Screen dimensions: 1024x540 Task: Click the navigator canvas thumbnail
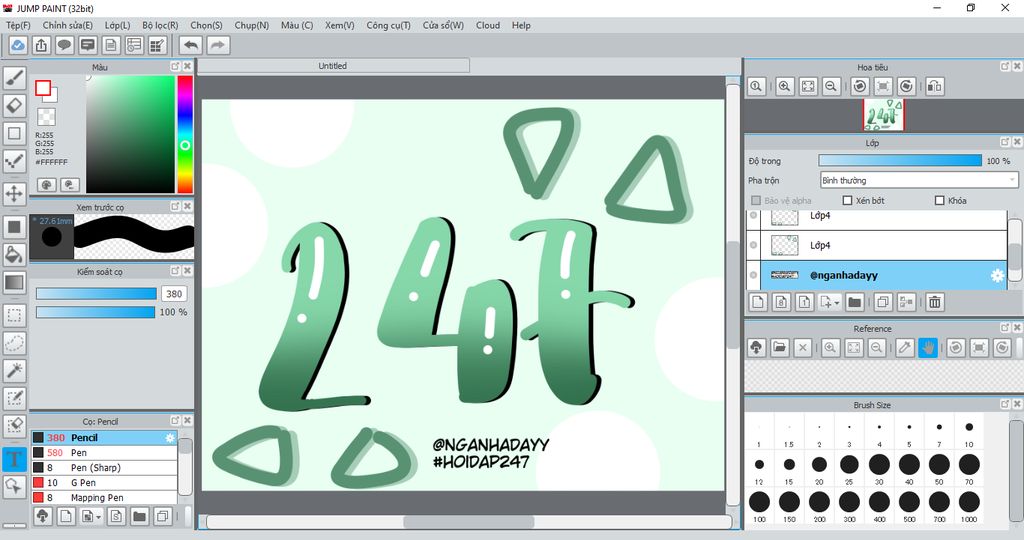884,116
